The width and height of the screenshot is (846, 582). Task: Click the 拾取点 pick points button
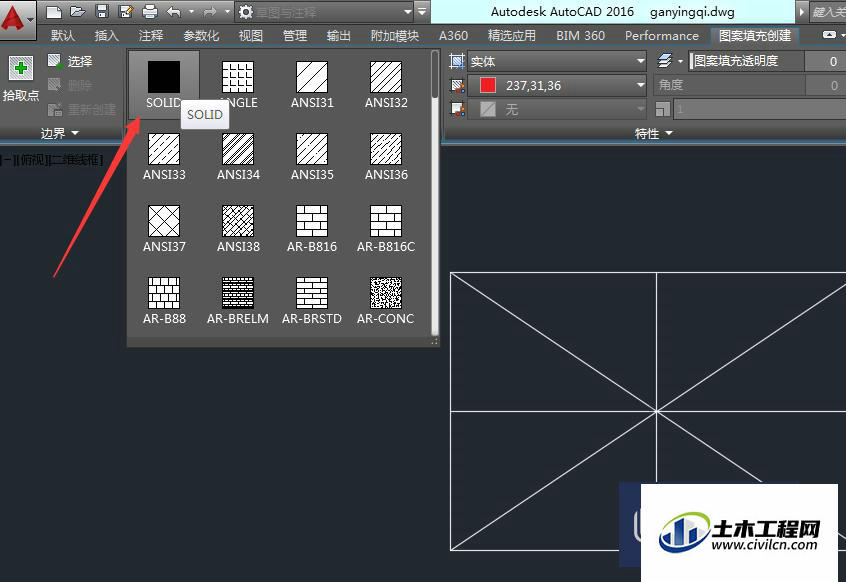point(21,79)
